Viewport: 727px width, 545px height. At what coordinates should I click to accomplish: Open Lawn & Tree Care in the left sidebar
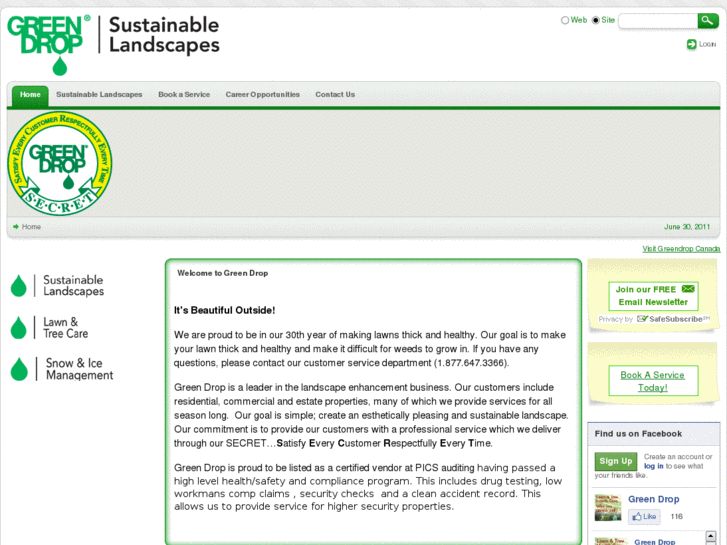tap(65, 327)
